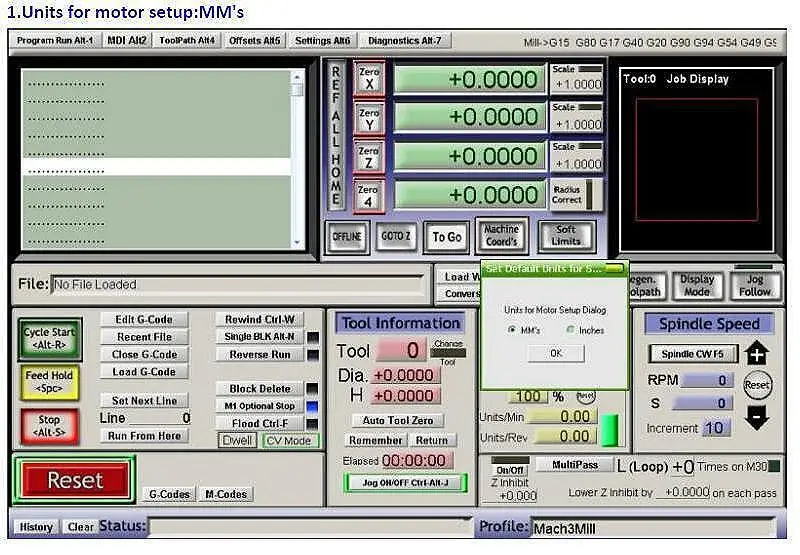
Task: Click the GOTO Z button
Action: coord(395,236)
